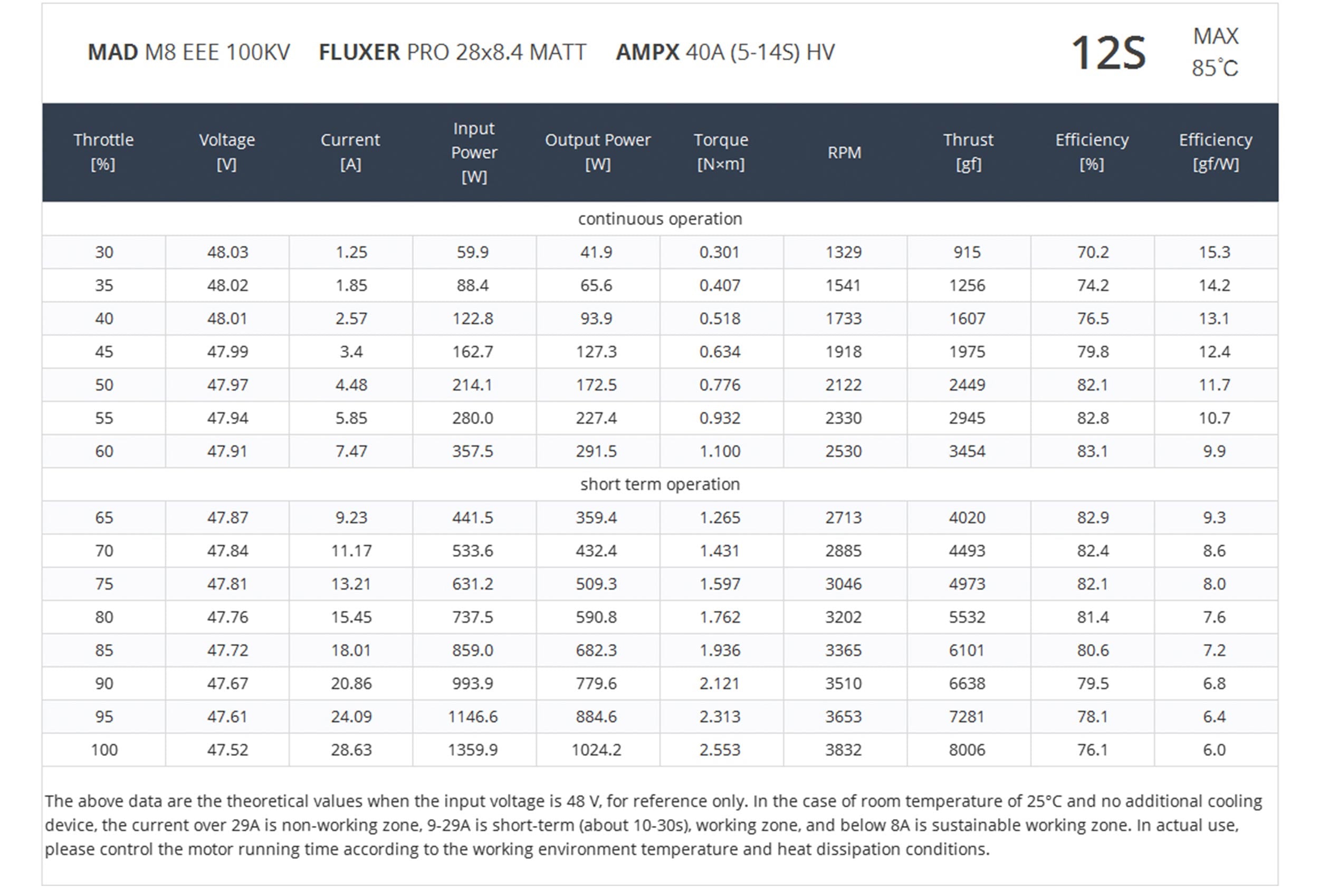The width and height of the screenshot is (1319, 896).
Task: Select the MAX 85°C temperature label
Action: (x=1215, y=52)
